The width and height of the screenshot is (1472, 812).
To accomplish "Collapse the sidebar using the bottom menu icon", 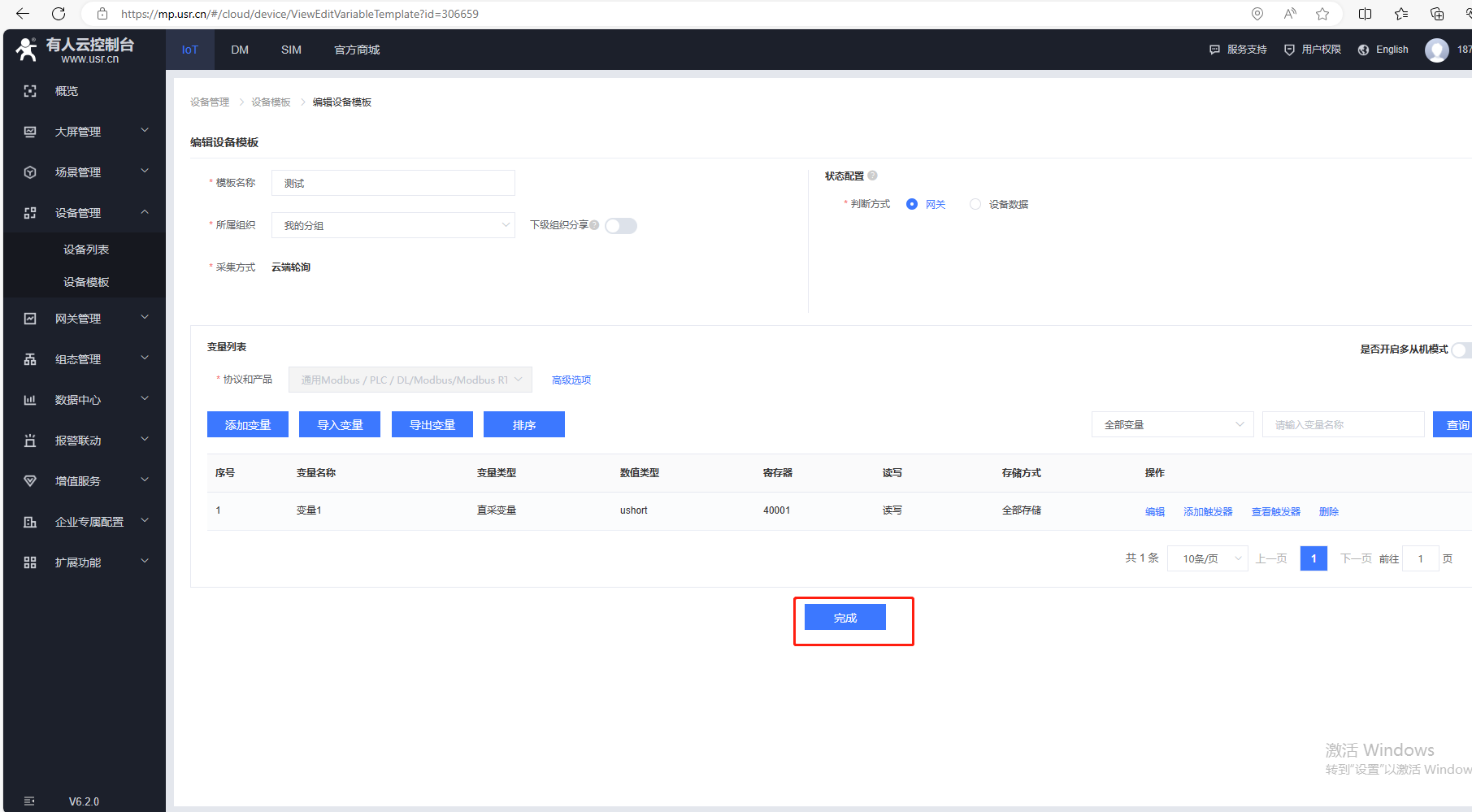I will pyautogui.click(x=29, y=801).
